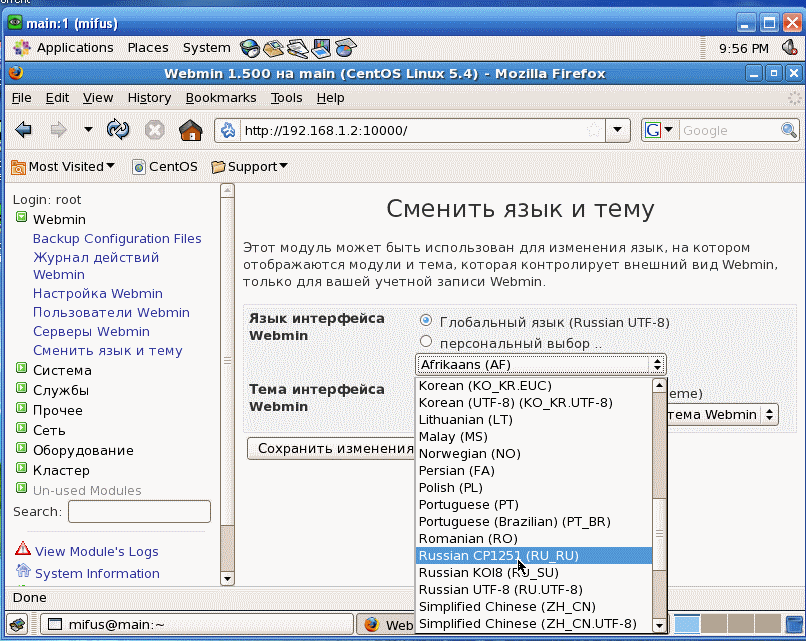Expand the Оборудование category

point(22,448)
